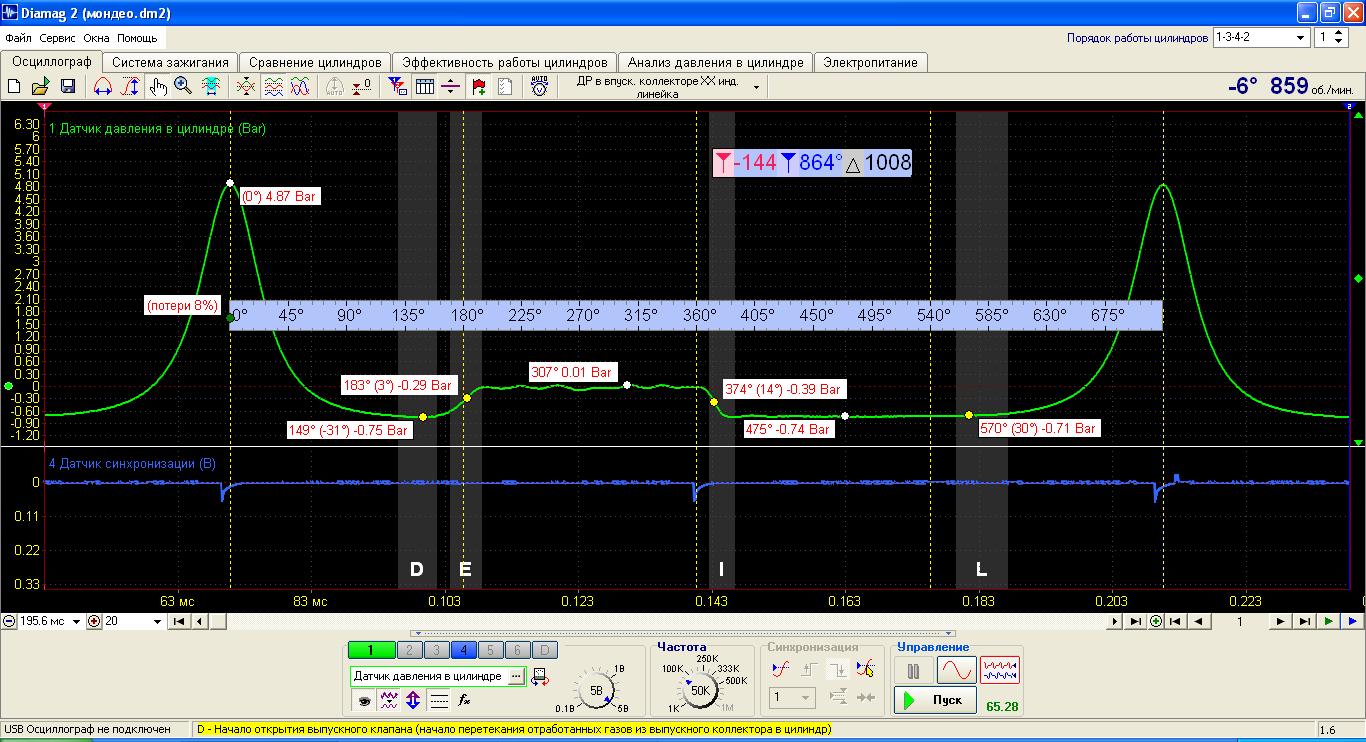Click the AUTO voltage analysis icon

pos(540,87)
